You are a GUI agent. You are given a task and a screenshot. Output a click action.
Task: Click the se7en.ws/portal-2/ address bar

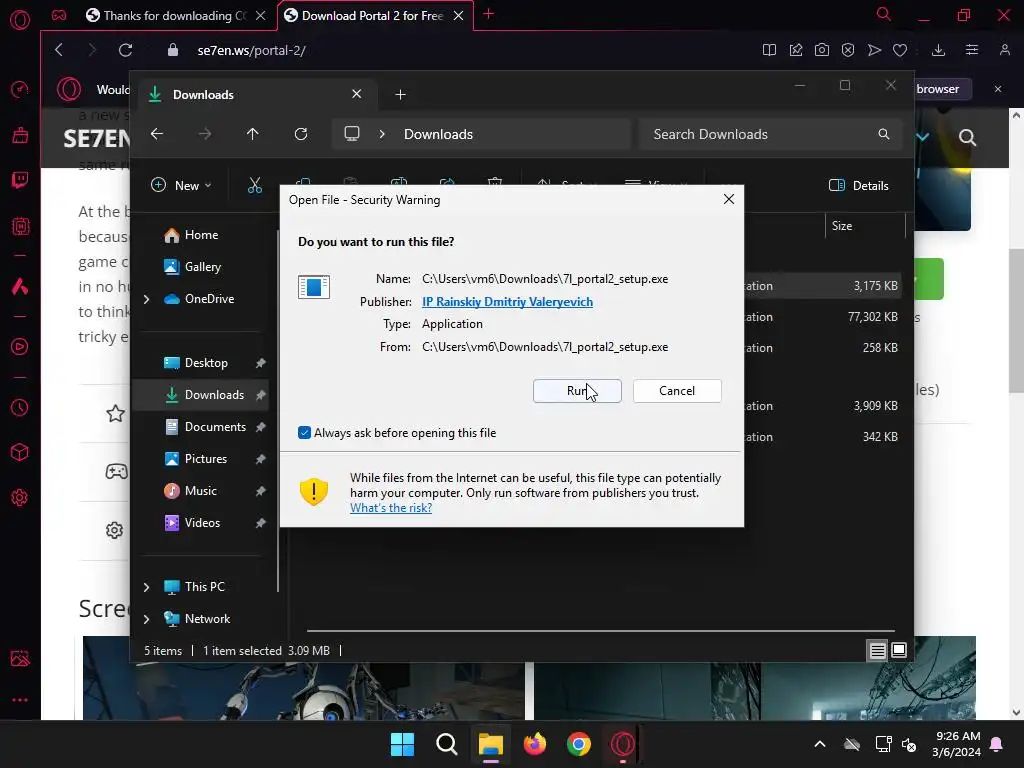251,50
